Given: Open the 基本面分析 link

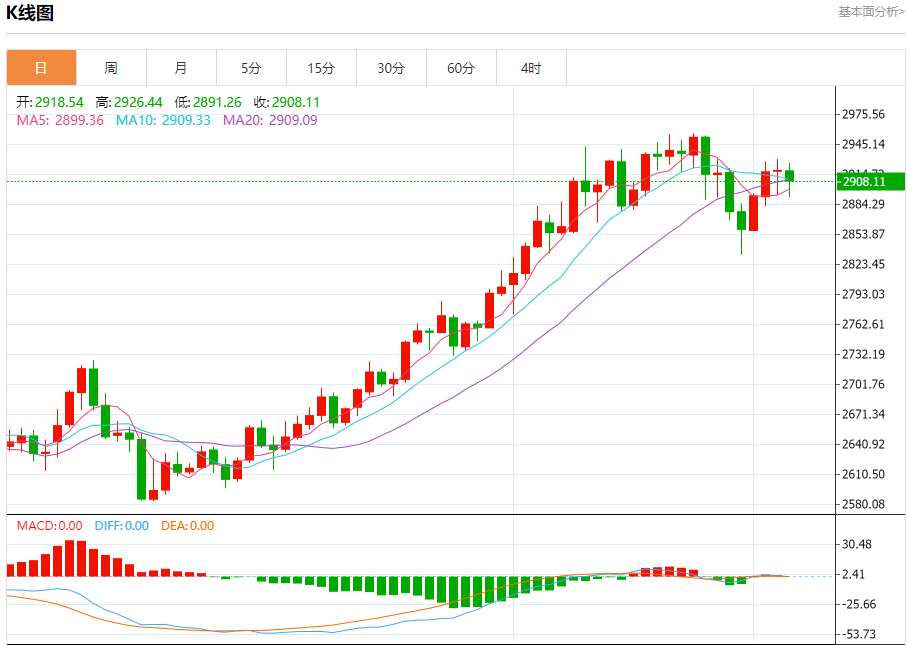Looking at the screenshot, I should 871,12.
